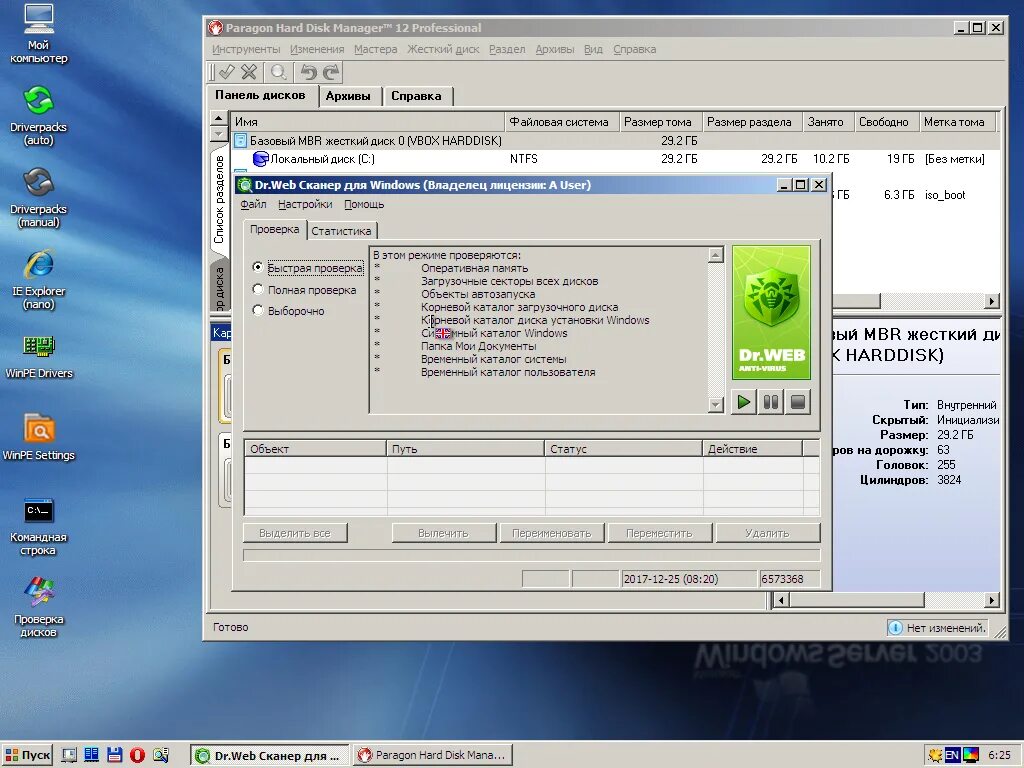
Task: Open 'Жесткий диск' menu in Paragon
Action: [443, 49]
